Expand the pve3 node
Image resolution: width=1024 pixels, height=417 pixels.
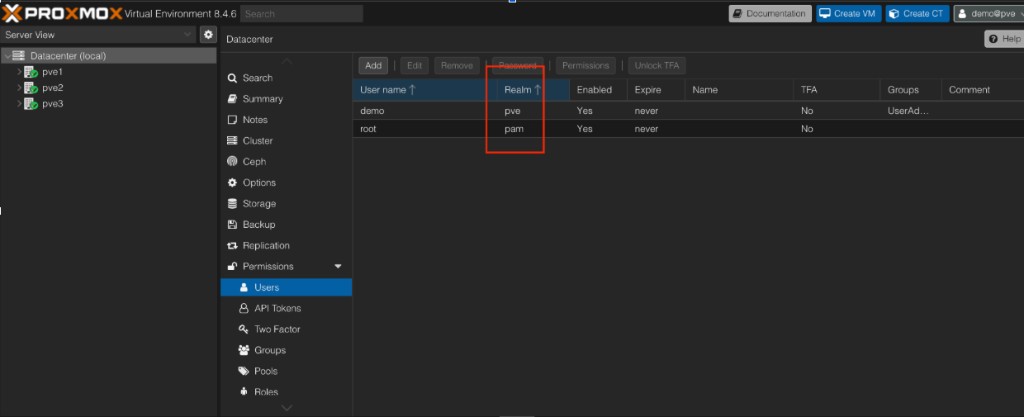(x=19, y=104)
